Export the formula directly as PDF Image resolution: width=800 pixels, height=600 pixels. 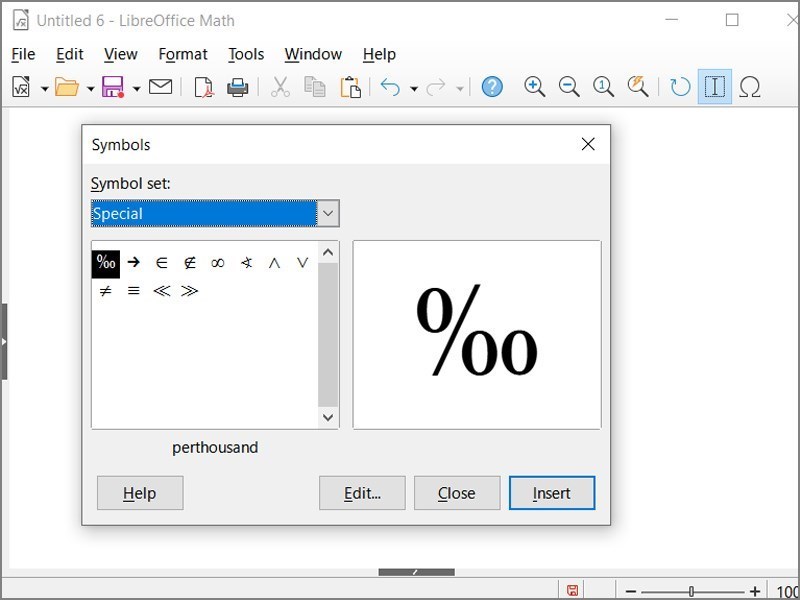(x=203, y=87)
